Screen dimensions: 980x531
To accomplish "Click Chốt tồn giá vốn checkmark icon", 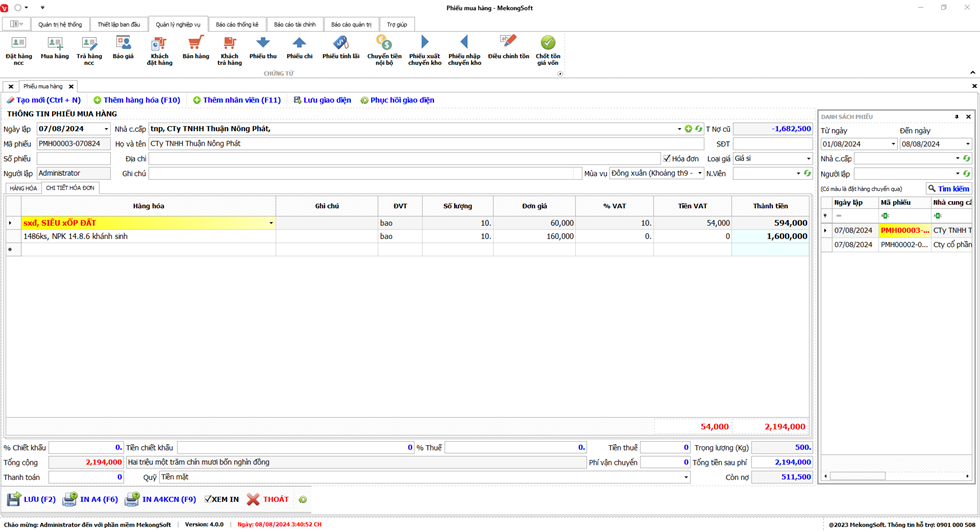I will (x=547, y=43).
